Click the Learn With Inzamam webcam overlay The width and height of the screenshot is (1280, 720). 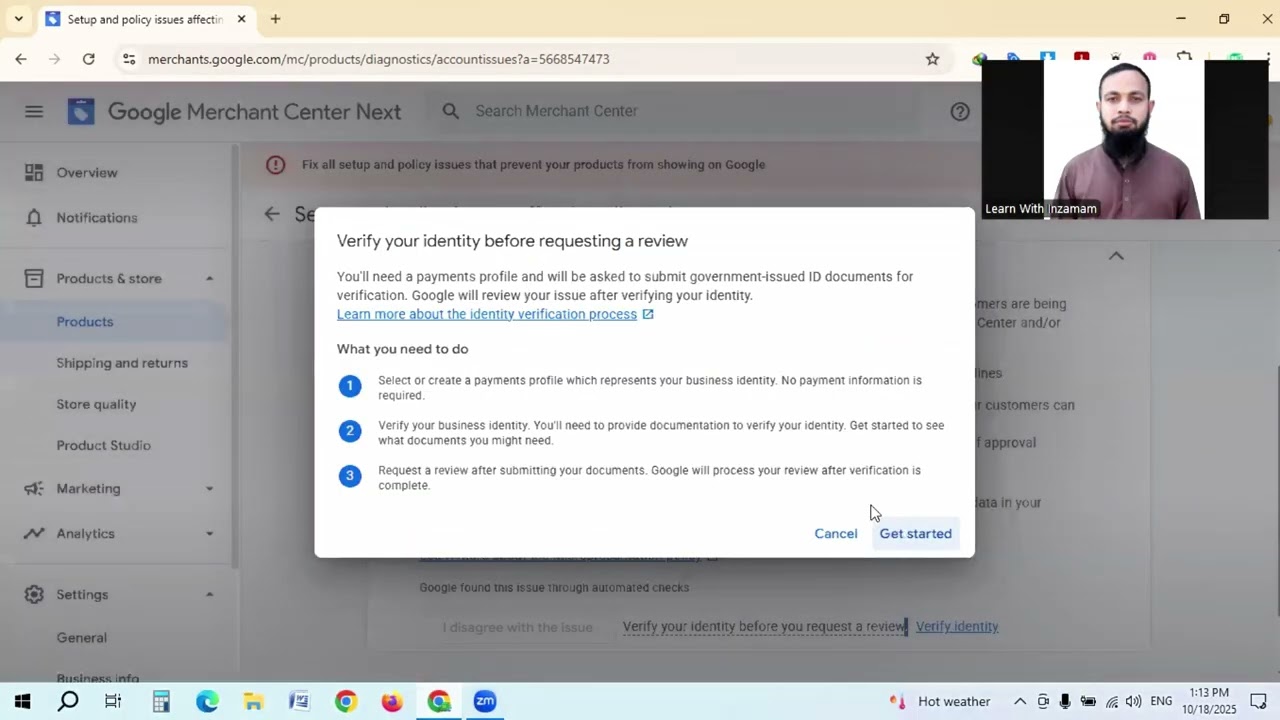[1125, 139]
